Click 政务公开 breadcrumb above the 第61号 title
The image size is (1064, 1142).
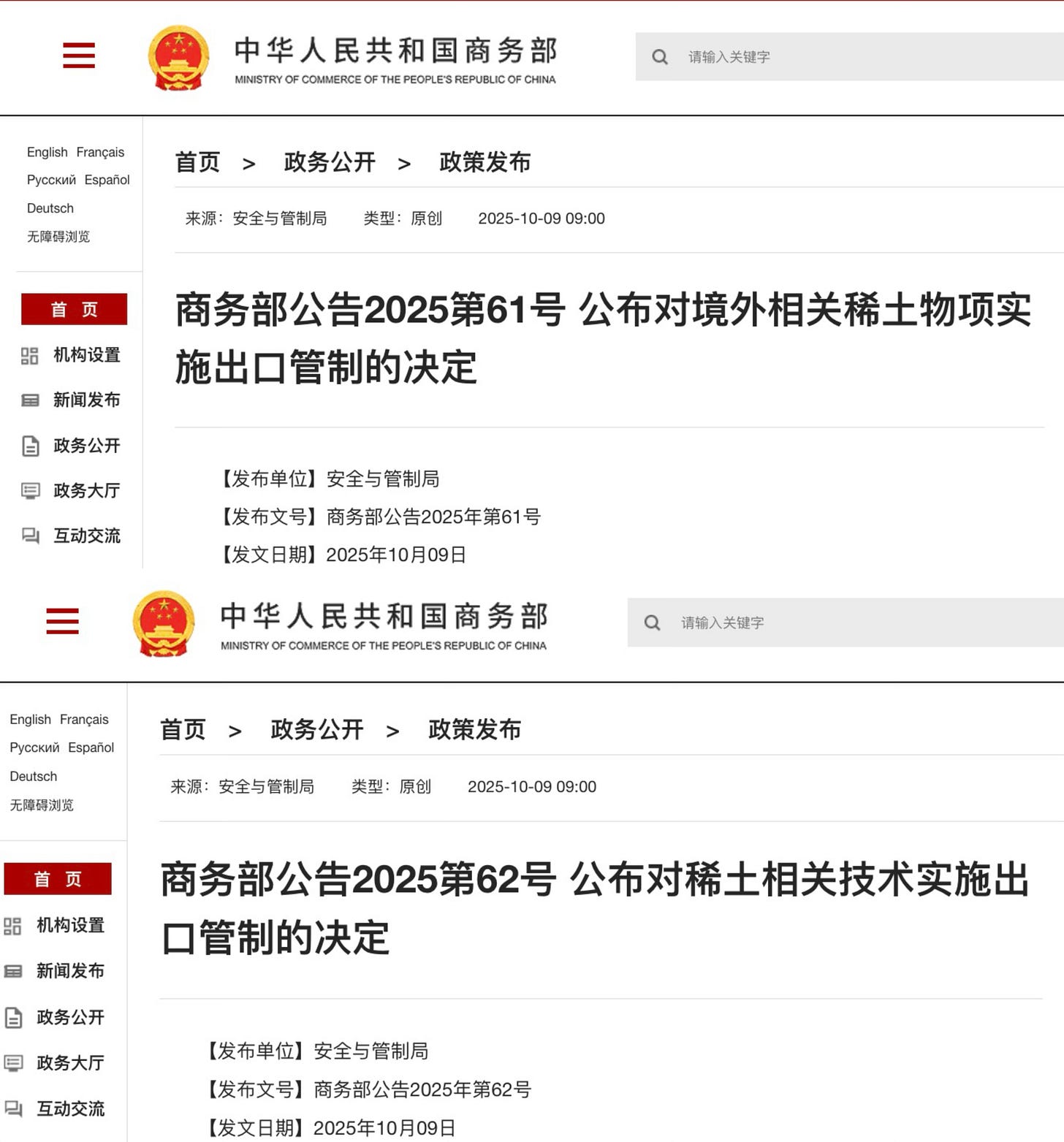[x=330, y=162]
